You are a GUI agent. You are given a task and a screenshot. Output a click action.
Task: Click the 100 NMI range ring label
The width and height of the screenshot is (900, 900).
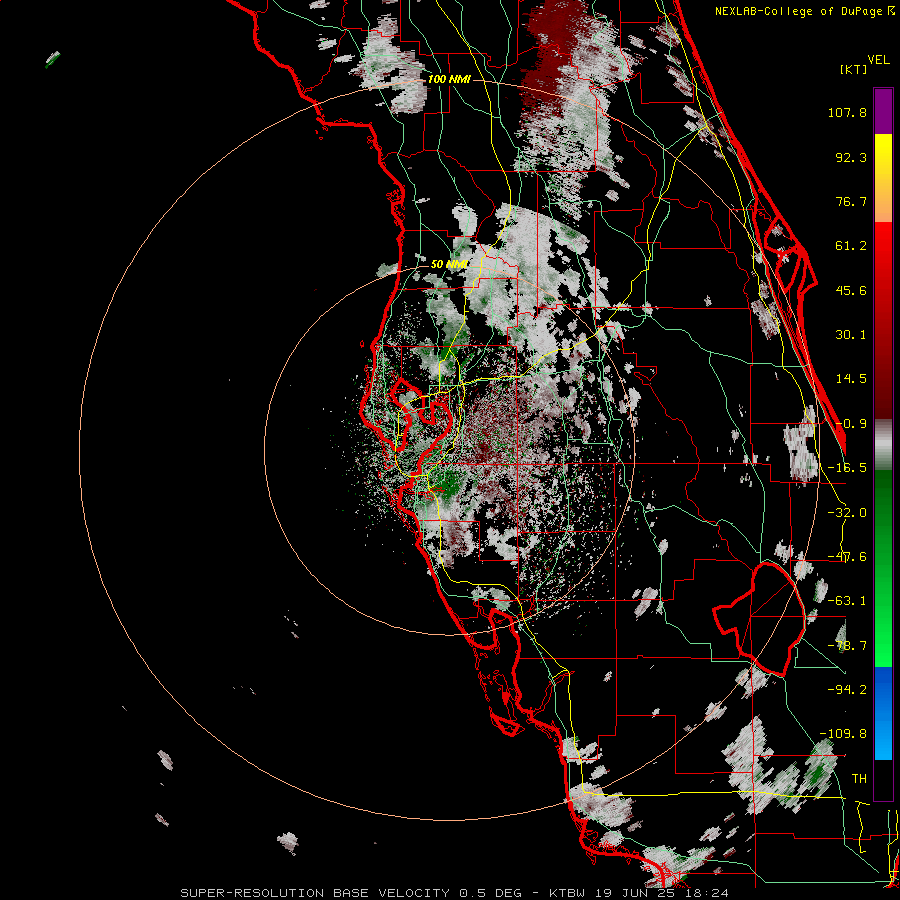[449, 79]
